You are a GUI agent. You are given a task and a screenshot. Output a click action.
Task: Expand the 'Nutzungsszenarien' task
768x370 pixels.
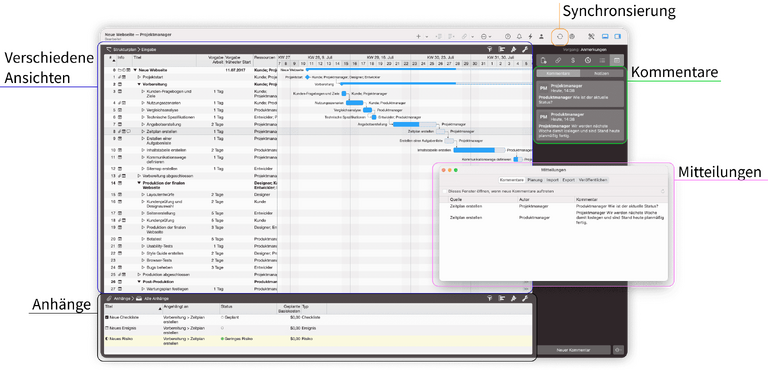click(x=144, y=103)
